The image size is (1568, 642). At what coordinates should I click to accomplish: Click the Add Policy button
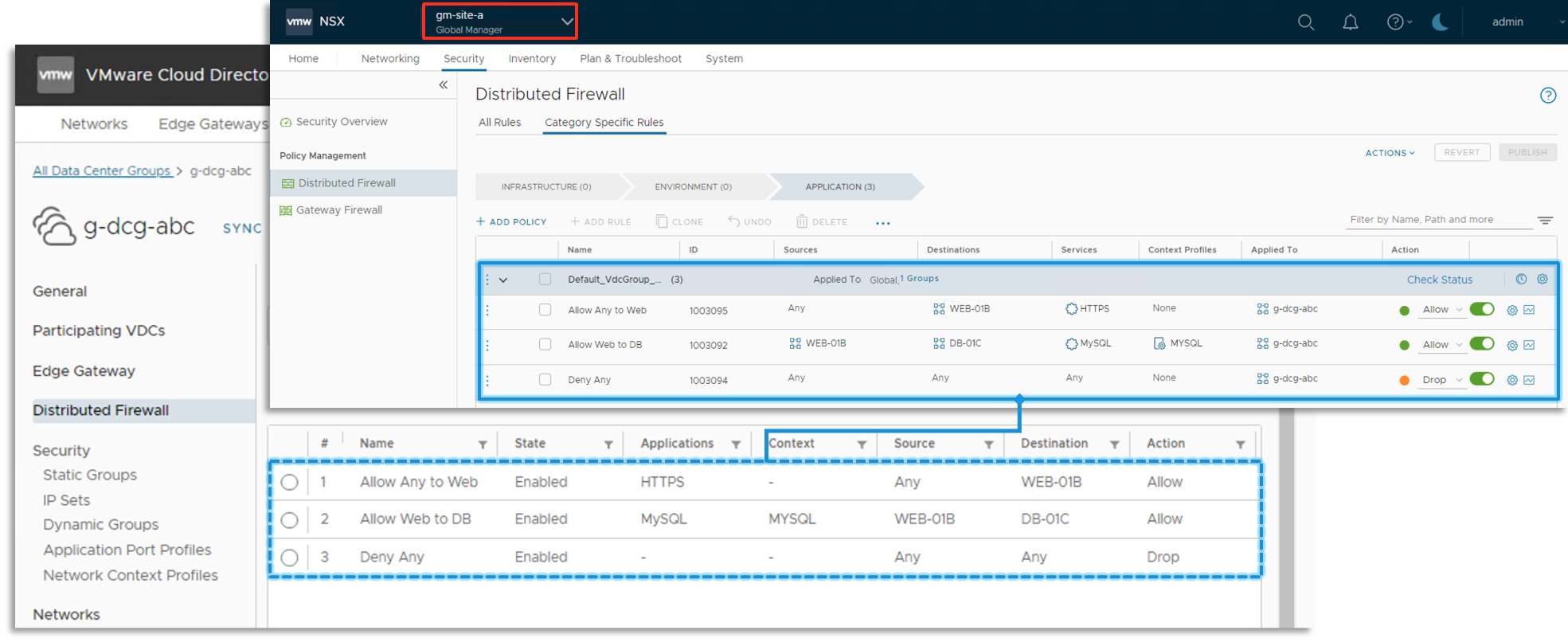pos(511,222)
